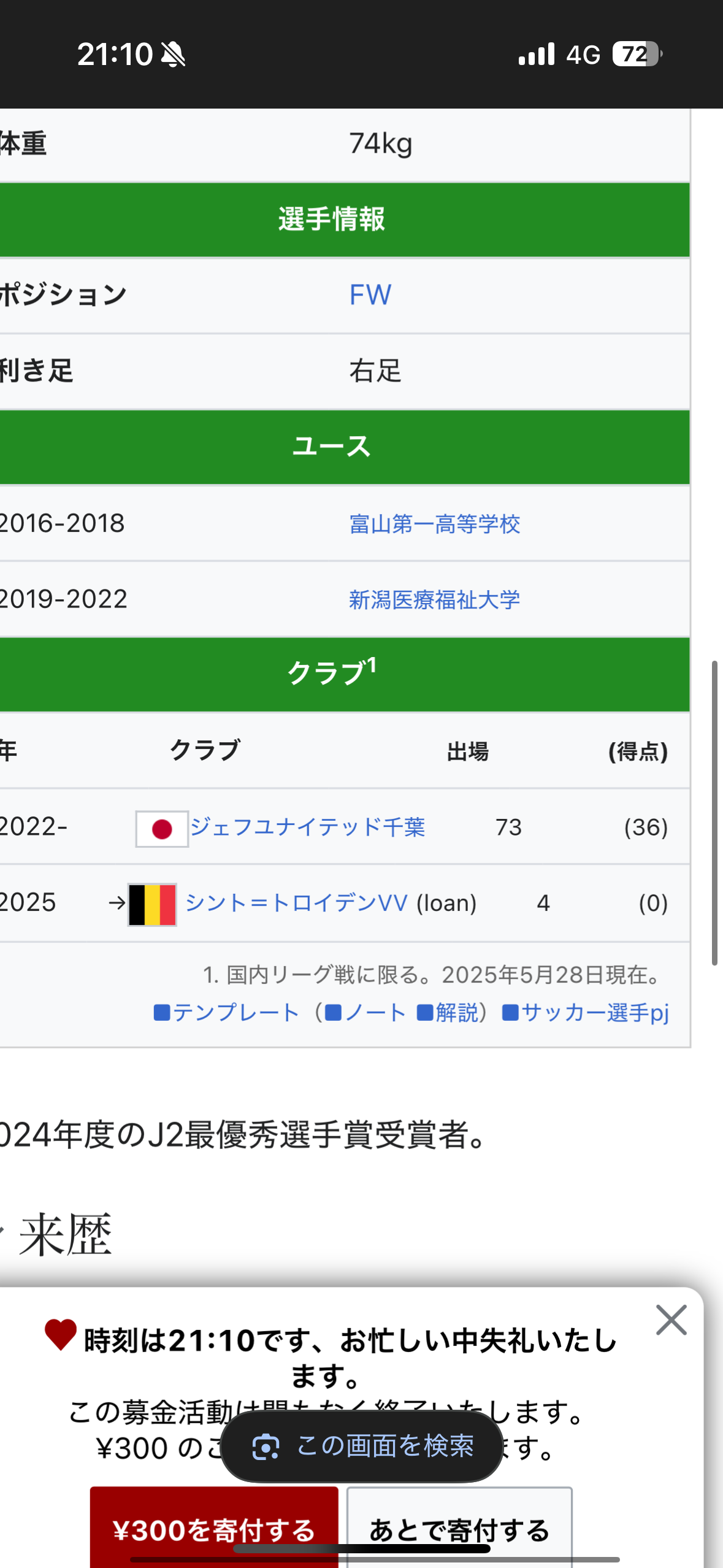723x1568 pixels.
Task: Tap the red heart donation icon
Action: click(x=61, y=1334)
